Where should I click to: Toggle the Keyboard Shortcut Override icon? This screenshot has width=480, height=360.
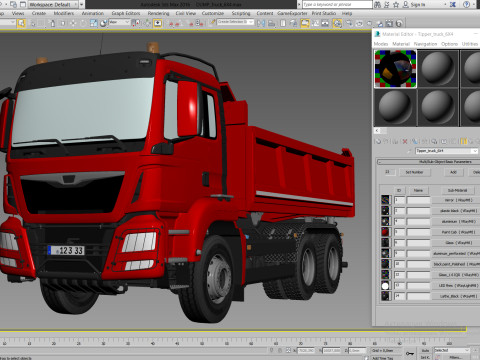[x=157, y=23]
